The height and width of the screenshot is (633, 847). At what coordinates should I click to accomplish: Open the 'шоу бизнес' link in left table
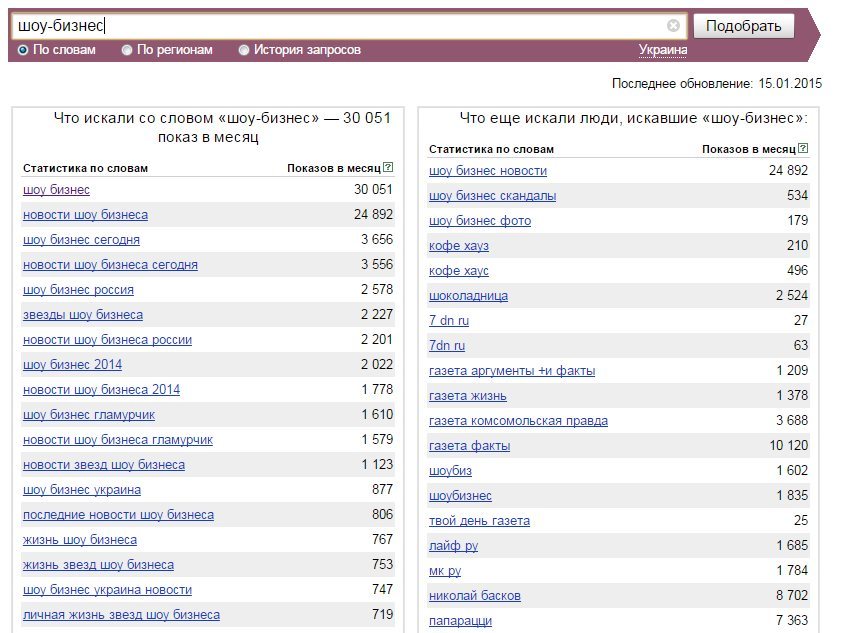tap(56, 190)
